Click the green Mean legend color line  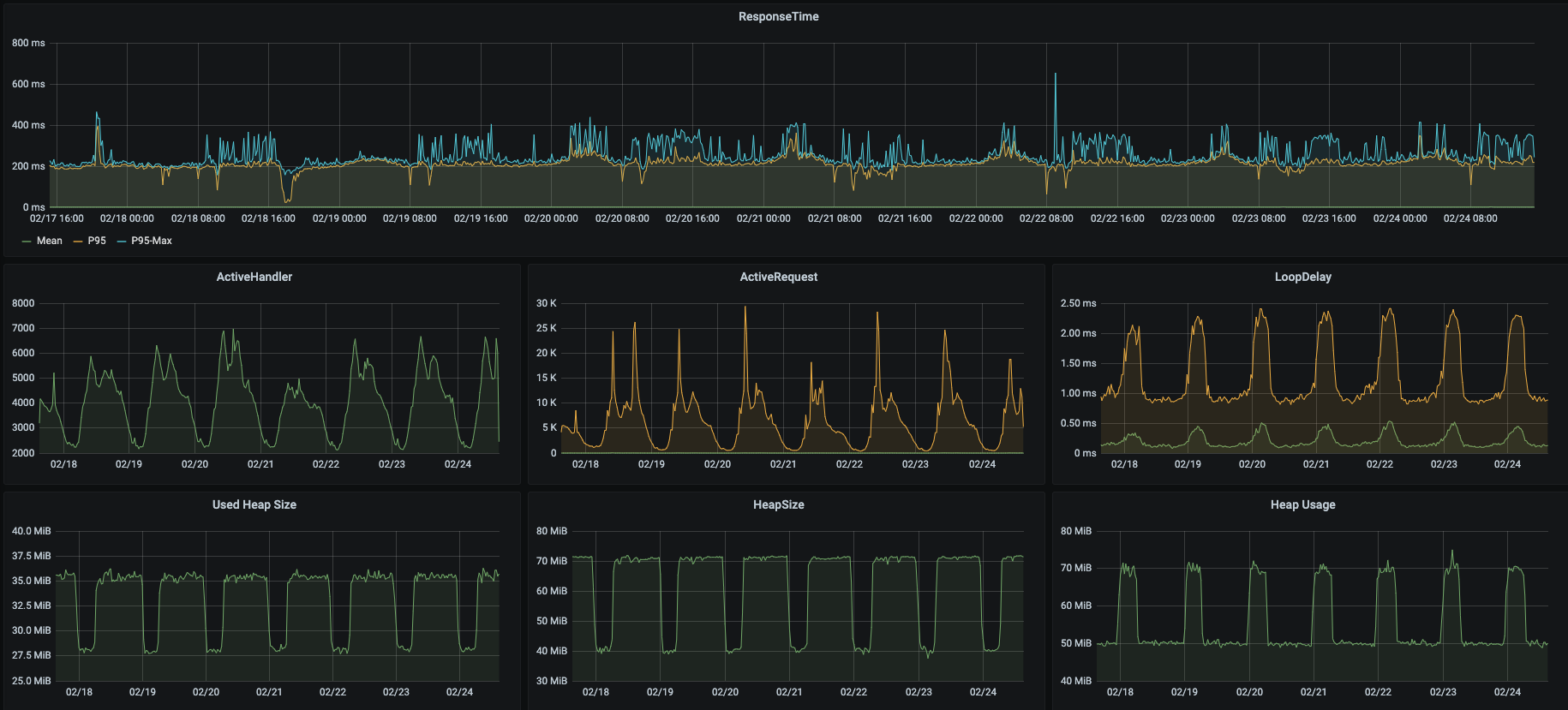27,242
